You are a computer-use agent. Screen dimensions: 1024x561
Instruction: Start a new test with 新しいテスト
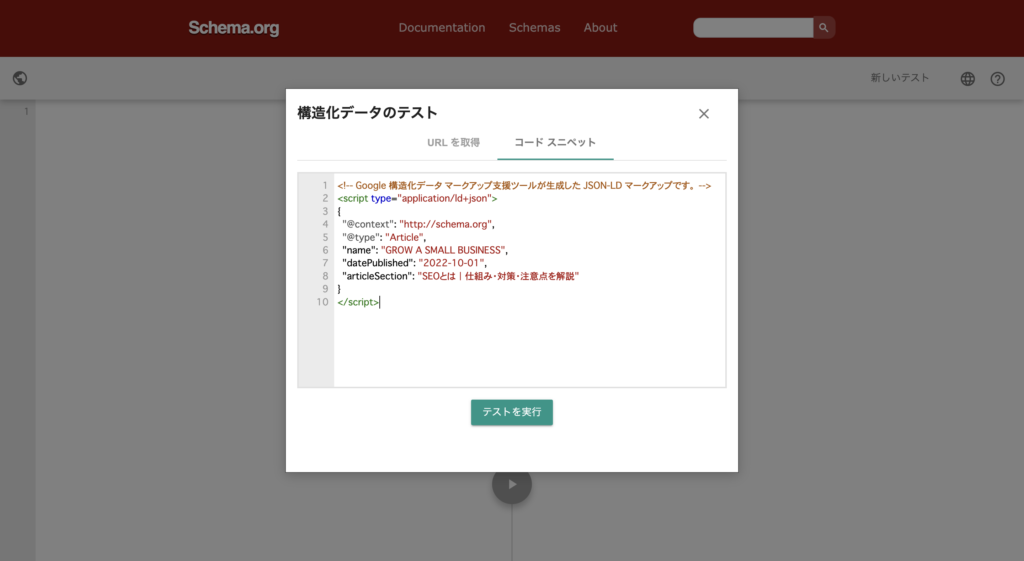(x=899, y=78)
